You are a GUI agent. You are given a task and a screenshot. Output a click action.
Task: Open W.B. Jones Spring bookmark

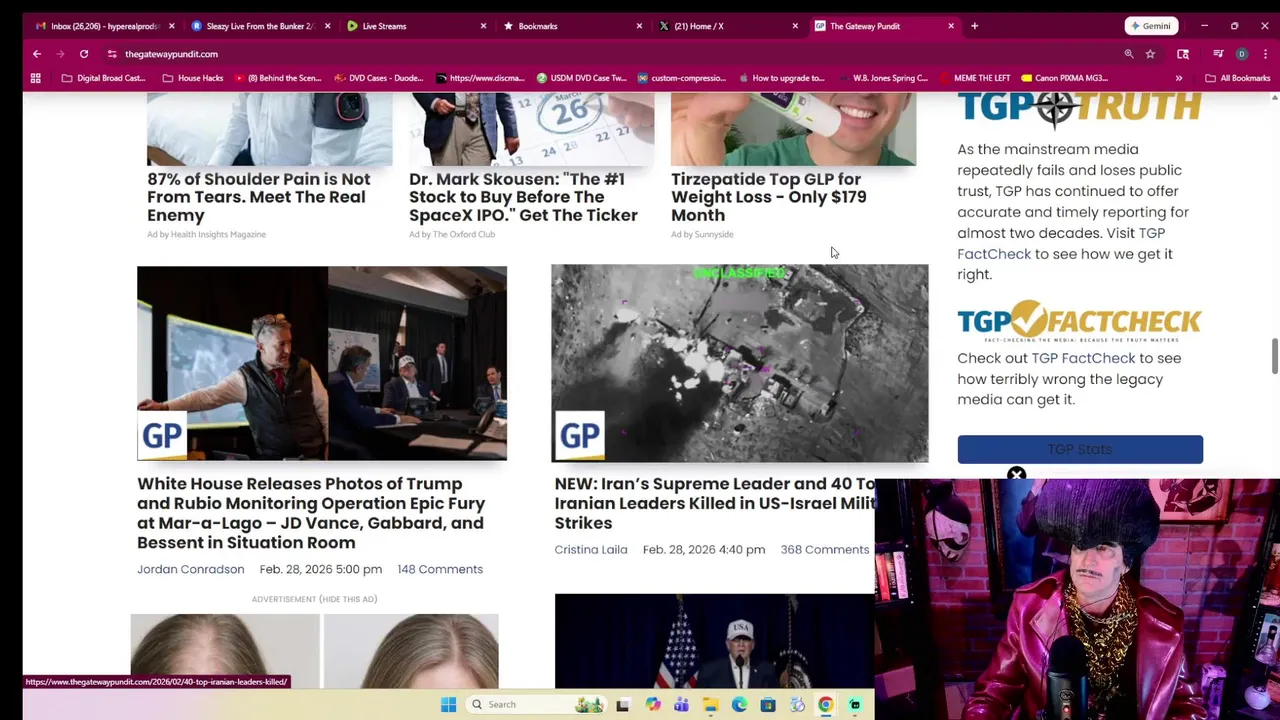click(884, 78)
